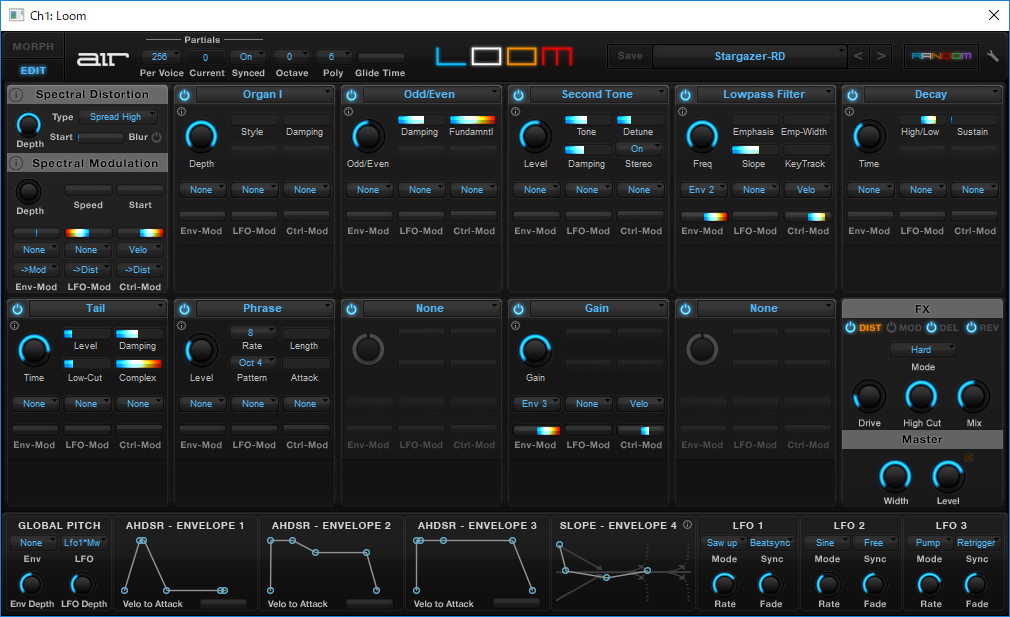Toggle the DIST effect power
This screenshot has width=1010, height=617.
coord(850,327)
